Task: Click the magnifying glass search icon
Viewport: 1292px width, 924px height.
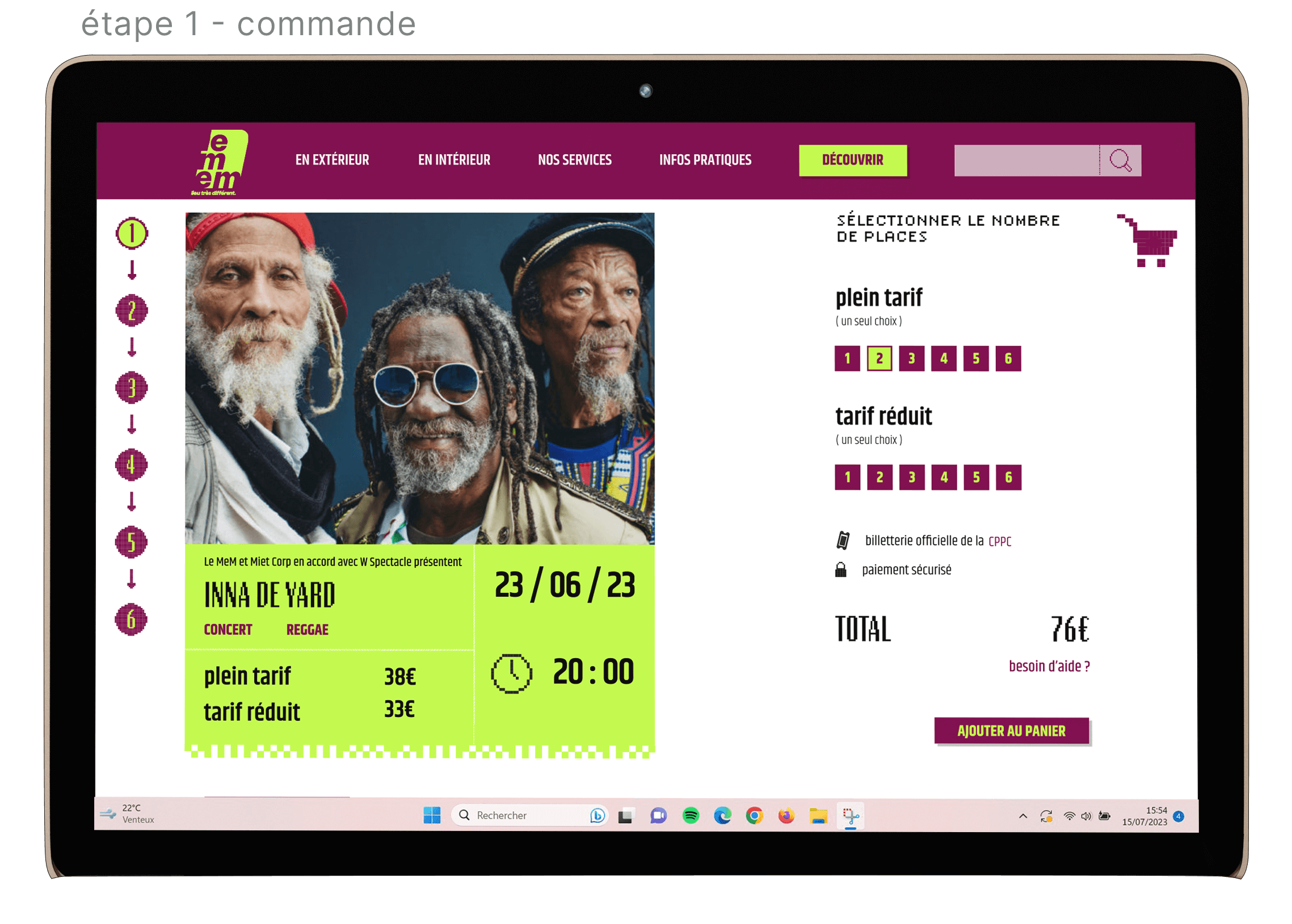Action: click(x=1120, y=161)
